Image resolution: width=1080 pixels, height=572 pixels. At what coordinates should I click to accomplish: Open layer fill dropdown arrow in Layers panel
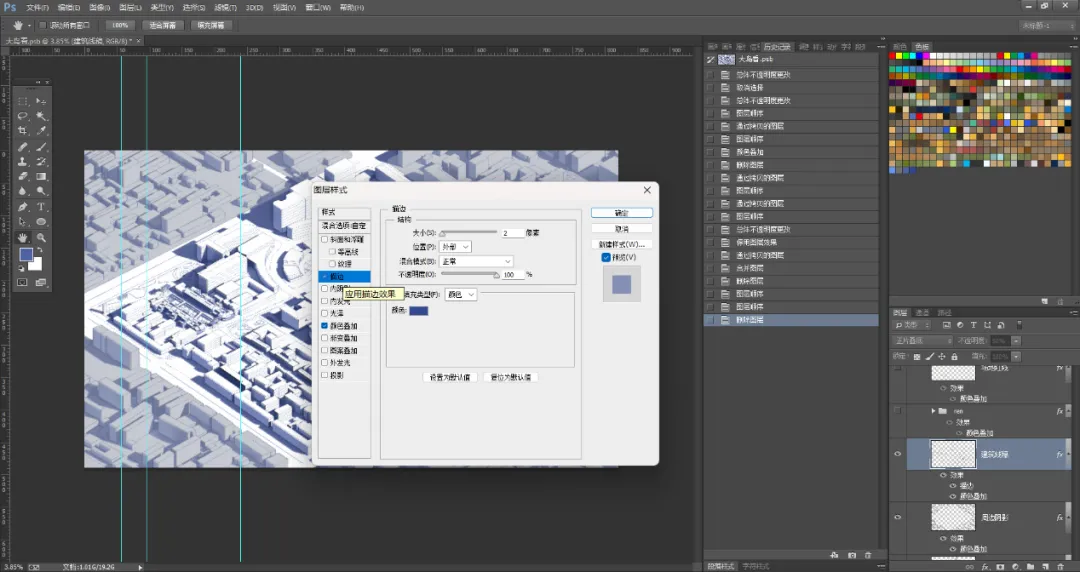click(x=1016, y=356)
